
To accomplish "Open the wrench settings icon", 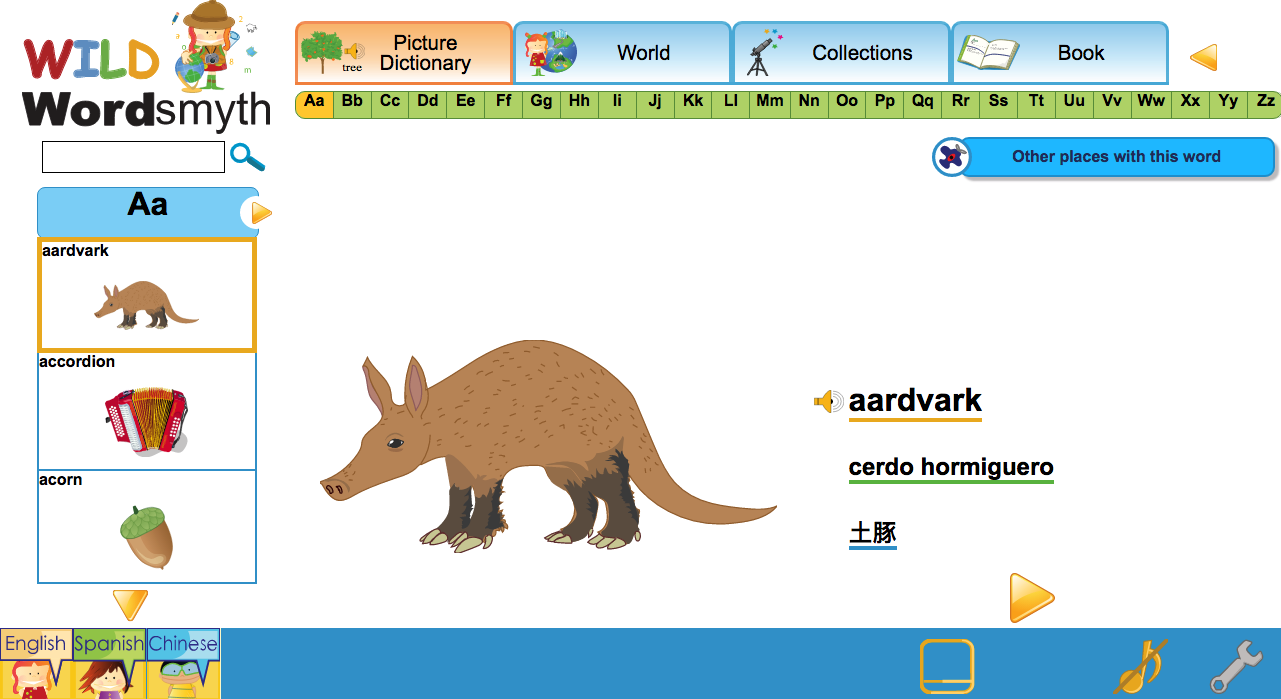I will tap(1236, 667).
